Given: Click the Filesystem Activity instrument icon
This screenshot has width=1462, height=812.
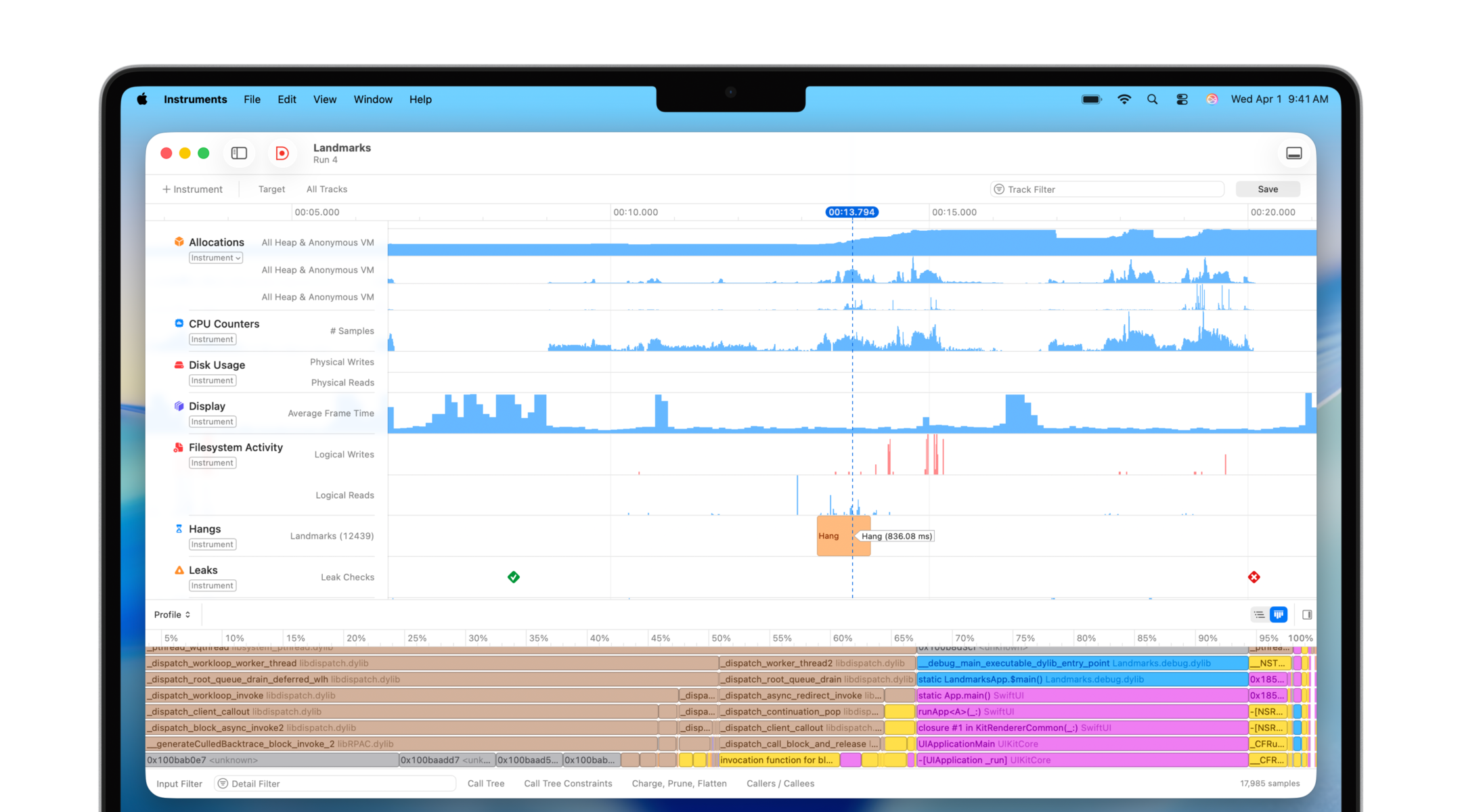Looking at the screenshot, I should pyautogui.click(x=179, y=447).
